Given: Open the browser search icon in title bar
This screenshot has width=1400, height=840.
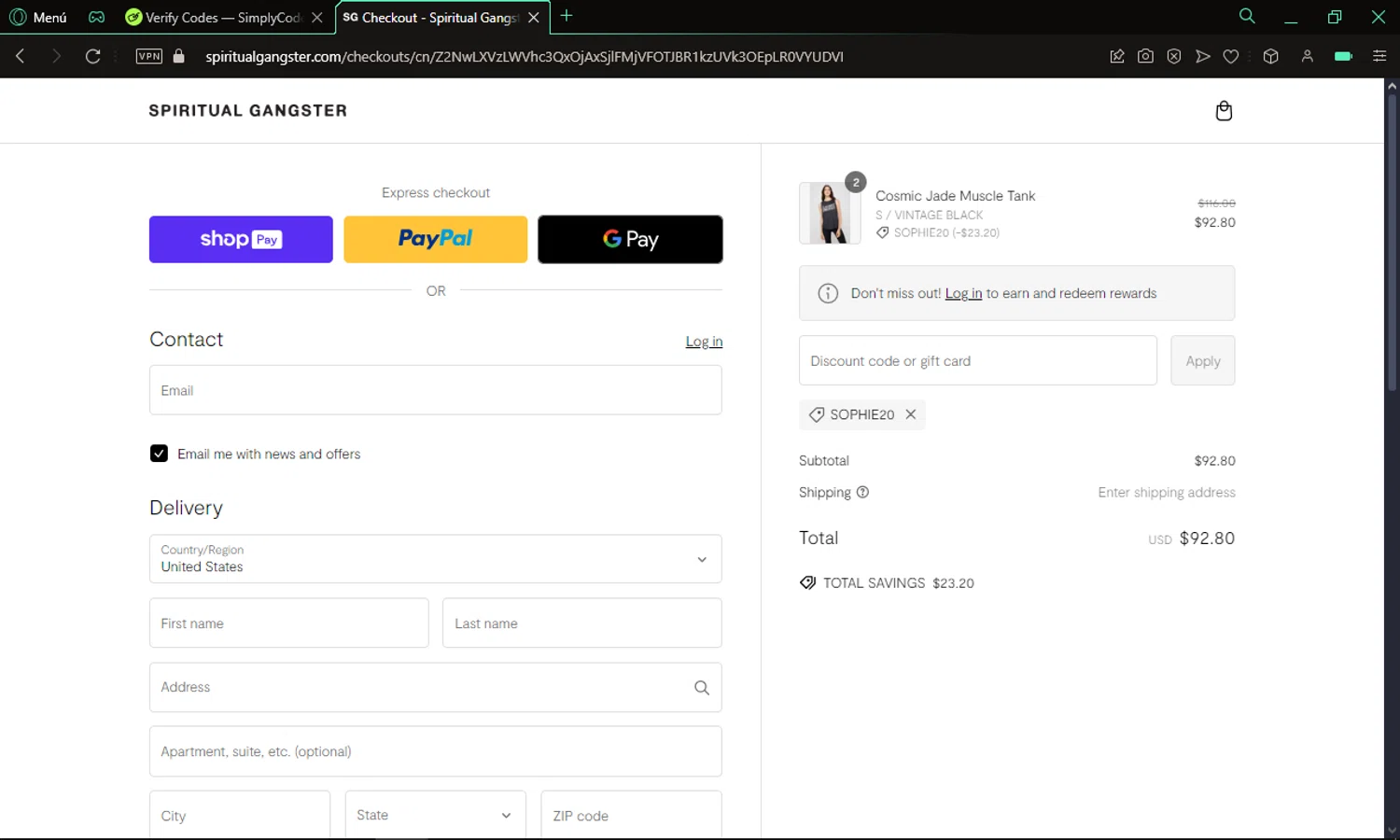Looking at the screenshot, I should pyautogui.click(x=1247, y=16).
